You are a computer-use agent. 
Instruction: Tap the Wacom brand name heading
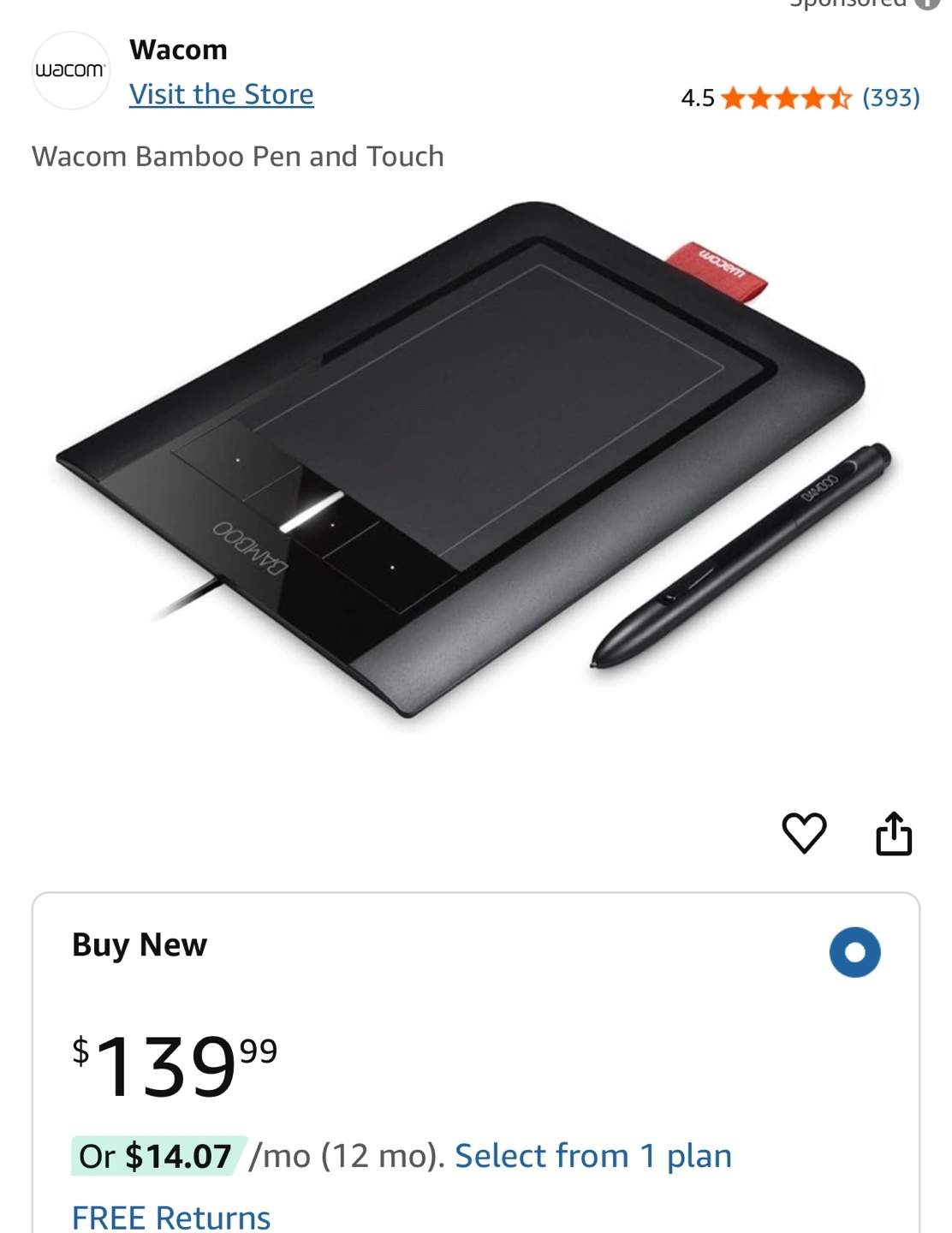[x=179, y=50]
